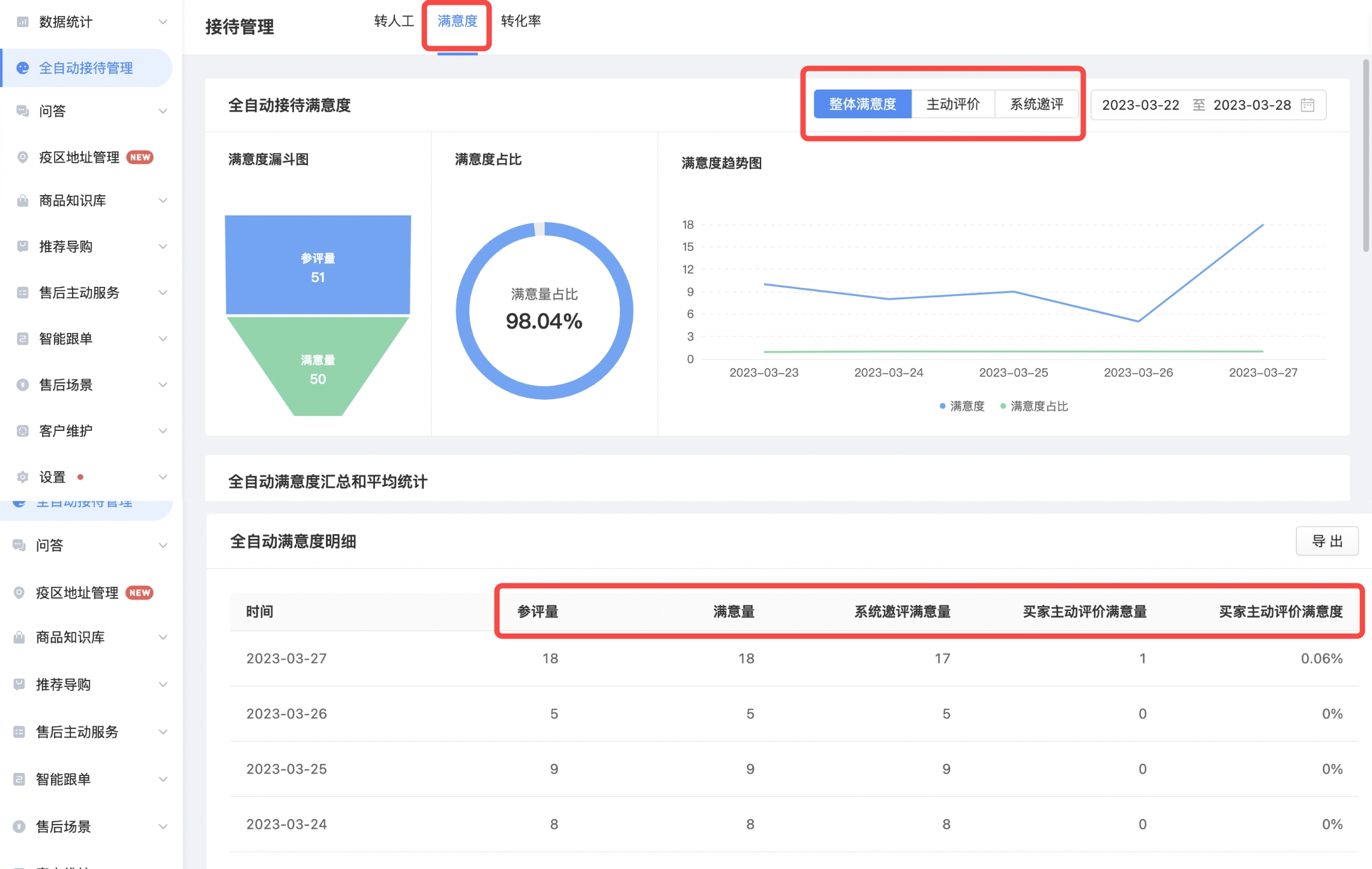Click the start date field 2023-03-22
Screen dimensions: 1372x869
[1140, 105]
